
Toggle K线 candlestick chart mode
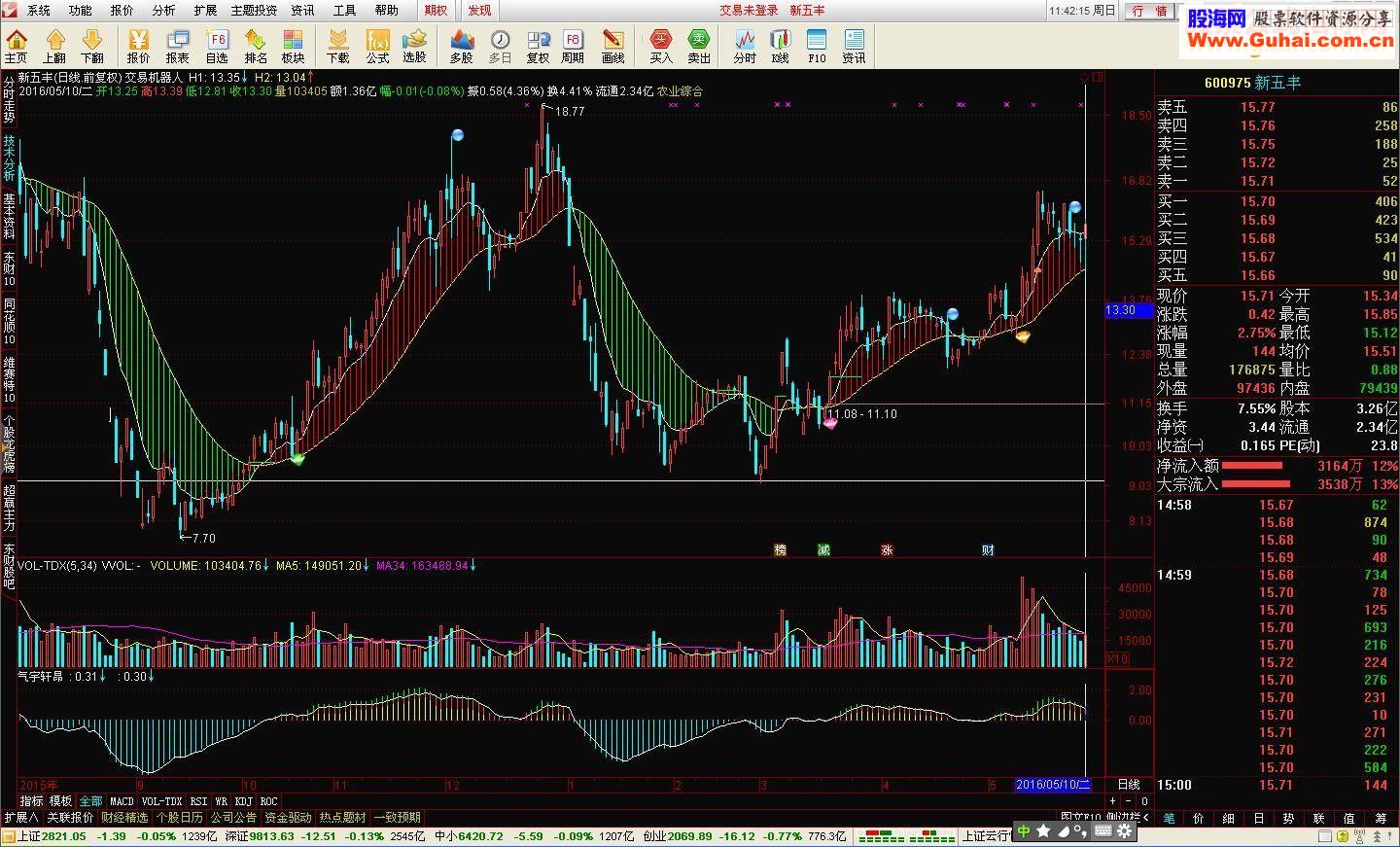(780, 46)
